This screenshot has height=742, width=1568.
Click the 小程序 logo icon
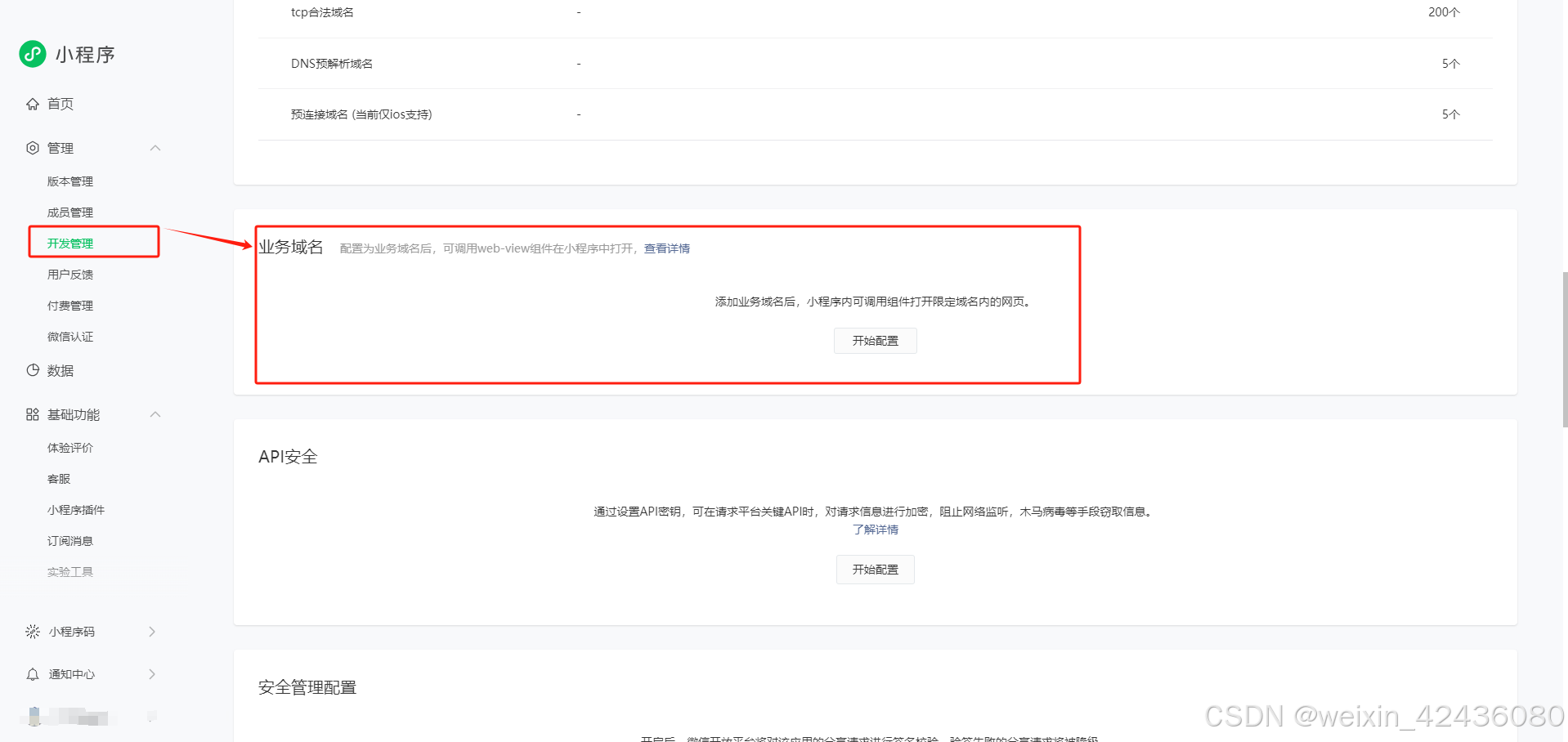pos(32,54)
